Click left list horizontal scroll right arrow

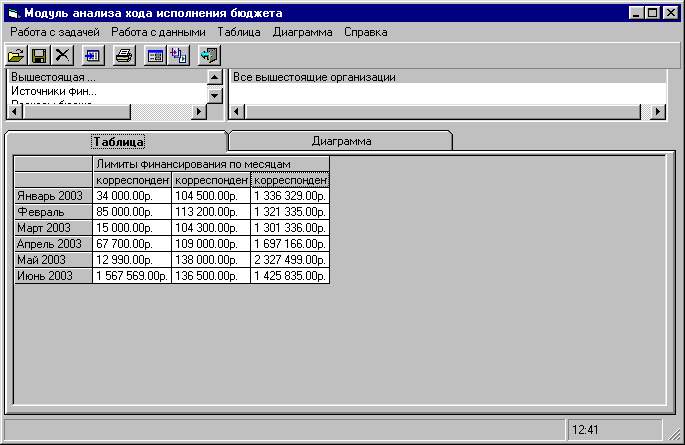(199, 112)
